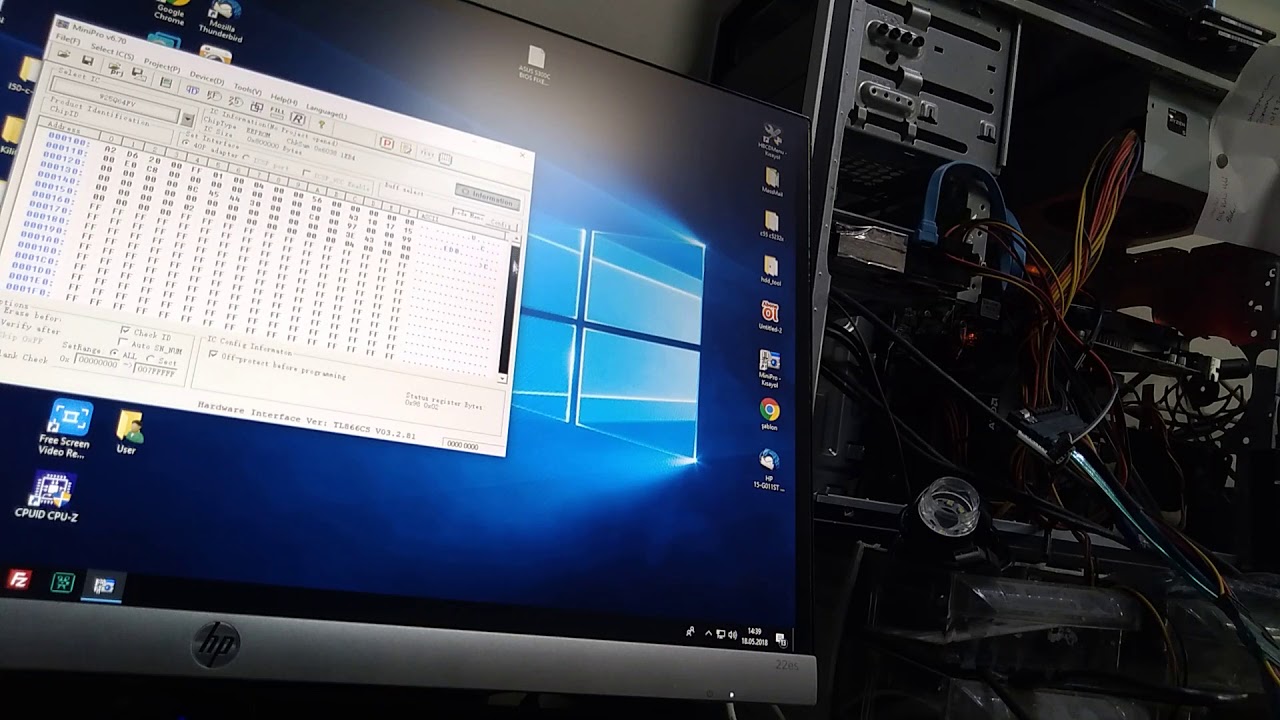Open the Project menu

(x=160, y=64)
